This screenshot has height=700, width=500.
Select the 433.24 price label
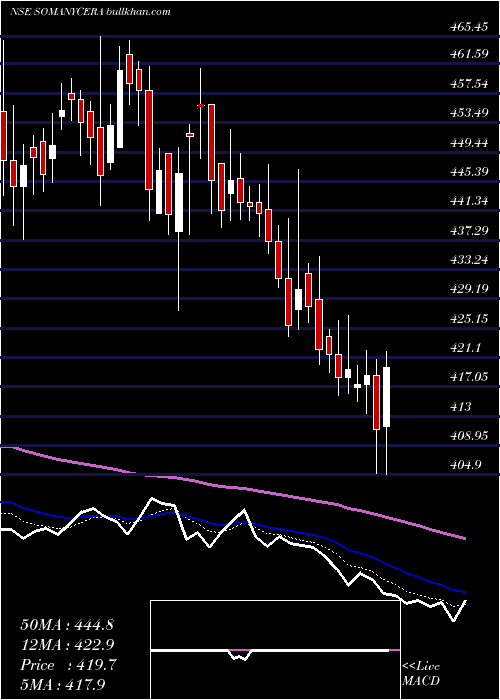(x=469, y=260)
